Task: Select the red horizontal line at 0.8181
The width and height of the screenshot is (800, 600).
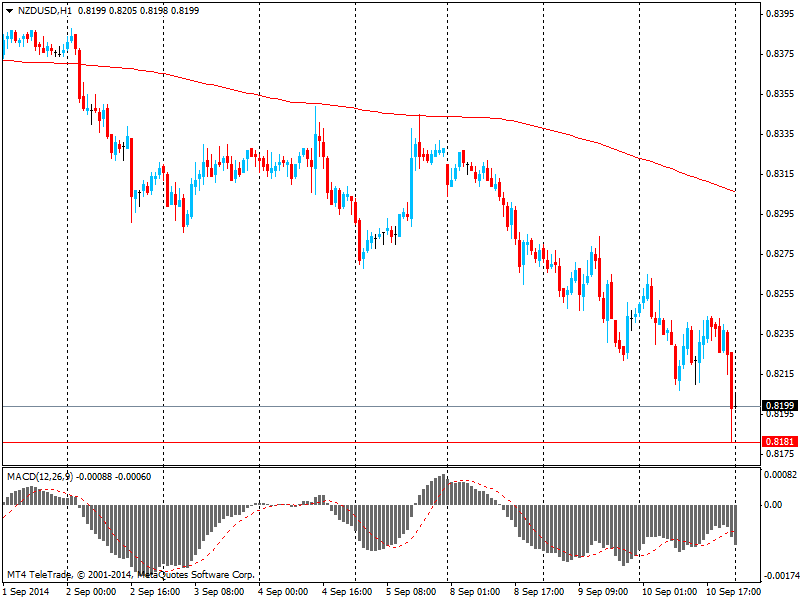Action: tap(300, 441)
